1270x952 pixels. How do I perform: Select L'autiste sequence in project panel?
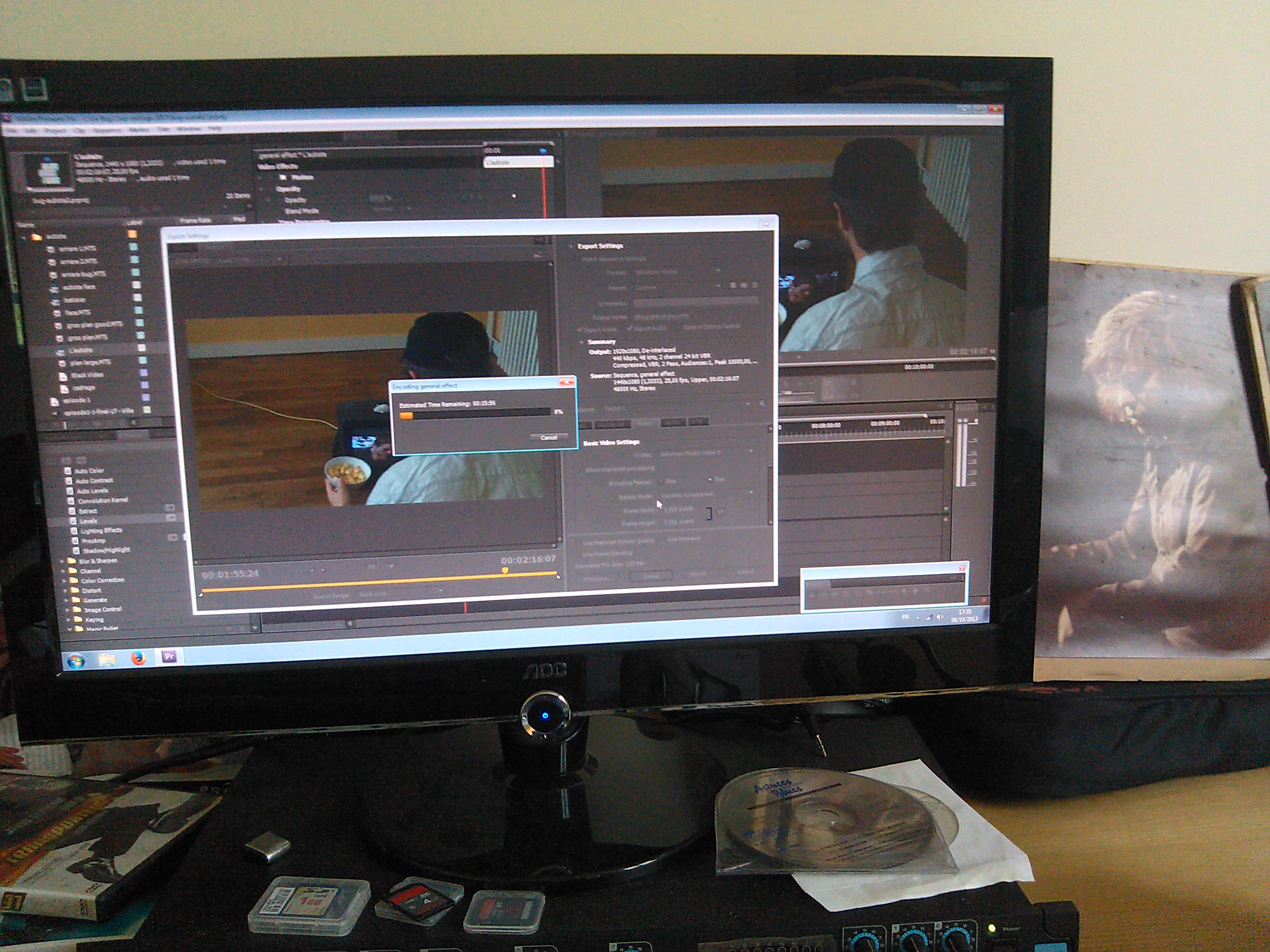coord(81,350)
